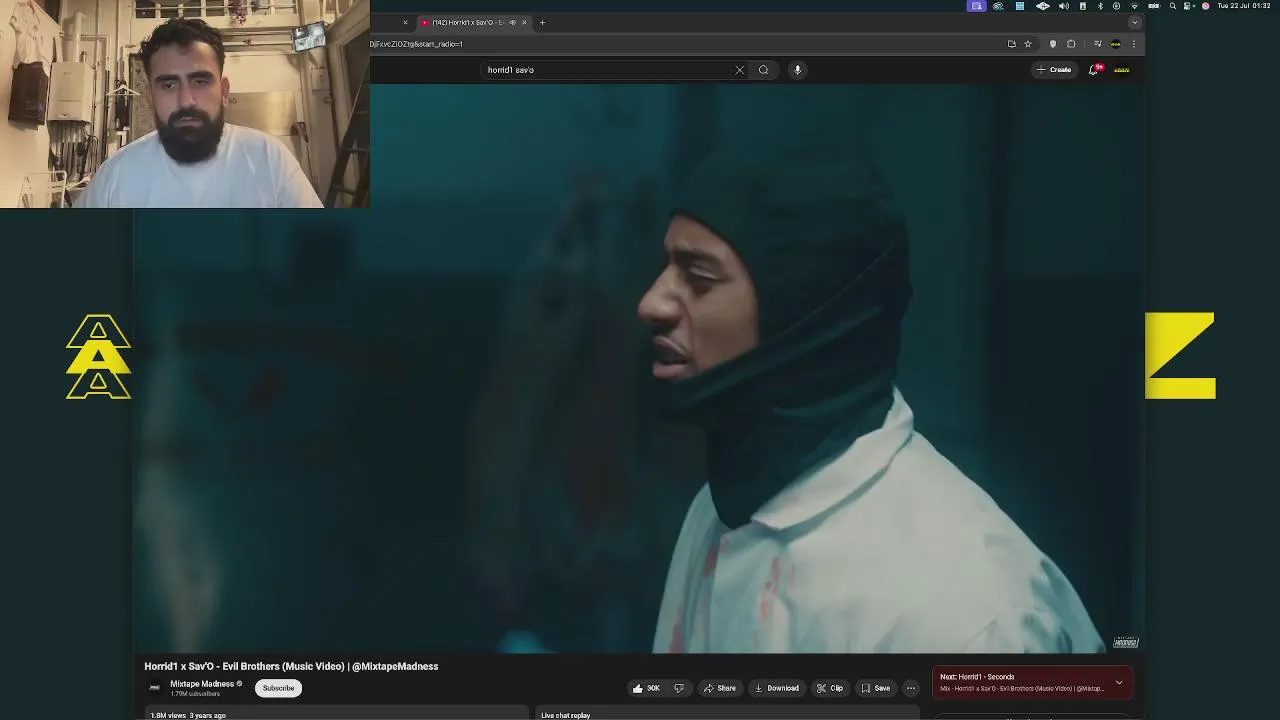Click the date and time 'Tue 22 Jul 01:32'
Screen dimensions: 1280x720
click(1243, 6)
